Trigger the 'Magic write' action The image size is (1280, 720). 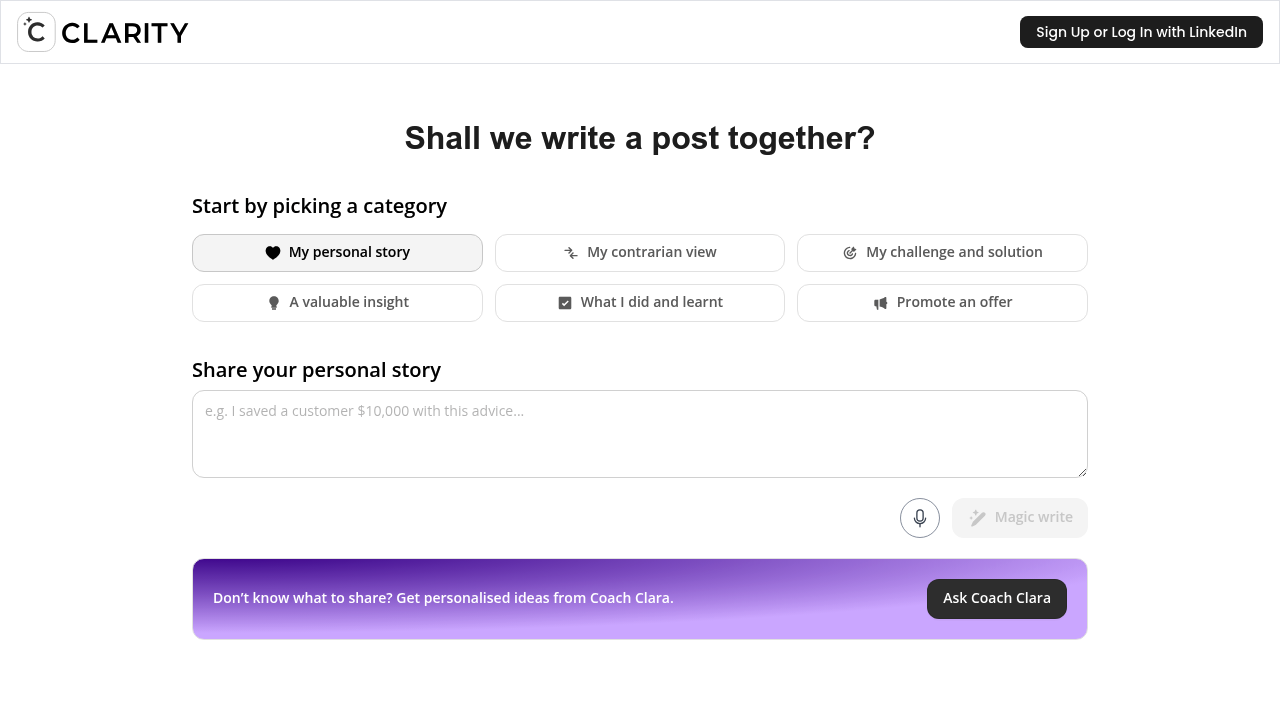[x=1019, y=517]
